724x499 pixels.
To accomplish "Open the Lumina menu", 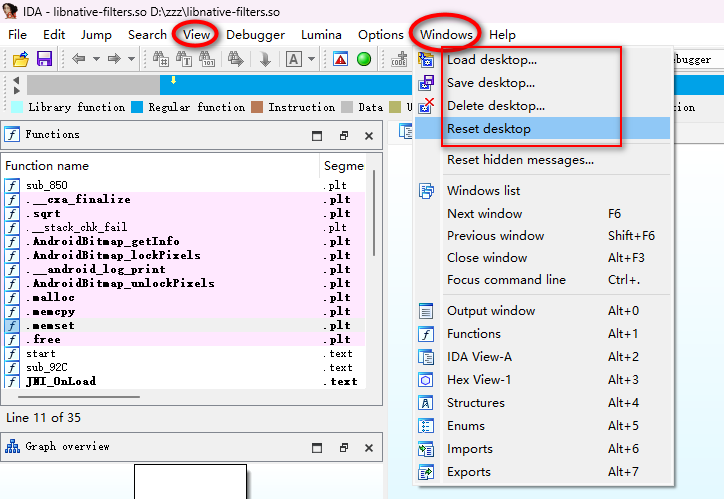I will 321,35.
